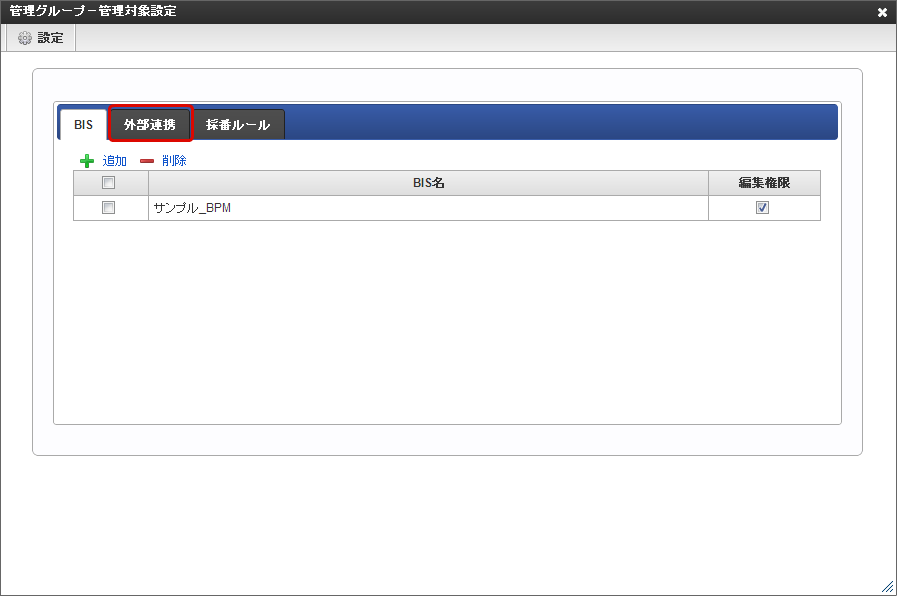This screenshot has width=897, height=596.
Task: Uncheck 編集権限 checkbox for サンプル_BPM
Action: 762,208
